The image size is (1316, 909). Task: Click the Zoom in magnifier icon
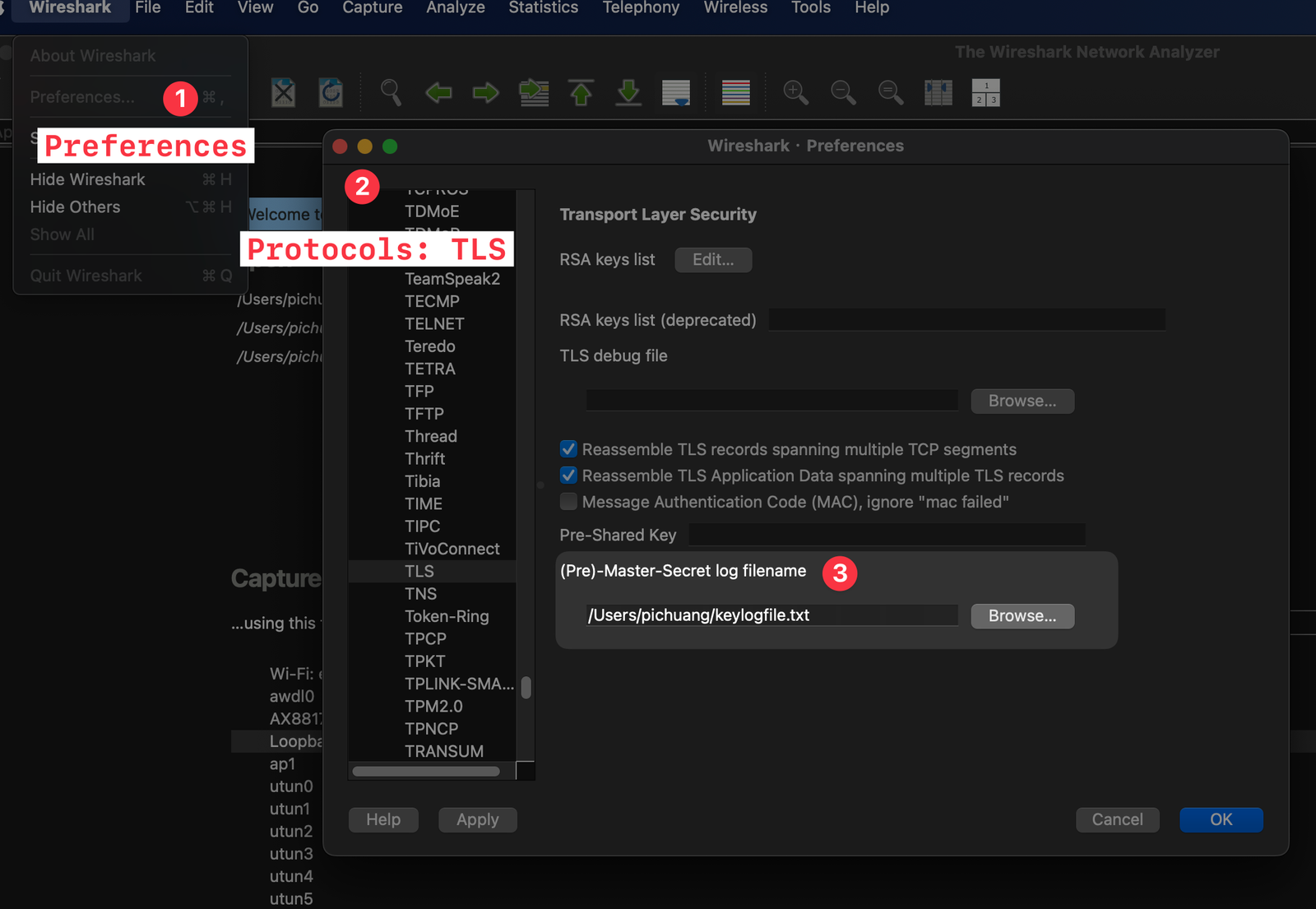tap(795, 93)
